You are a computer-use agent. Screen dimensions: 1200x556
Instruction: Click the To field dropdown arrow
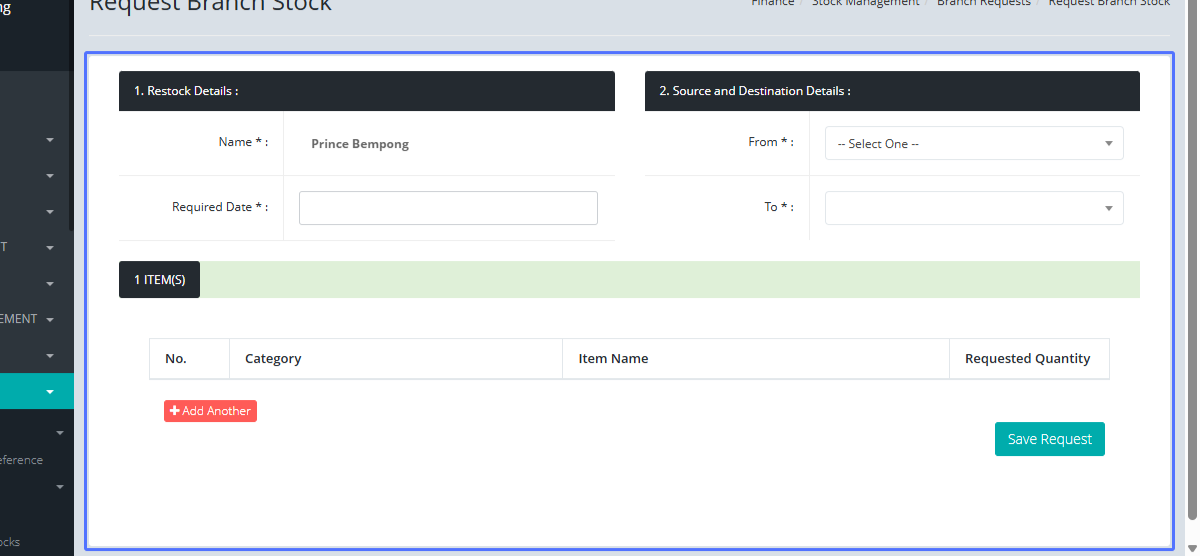pyautogui.click(x=1108, y=208)
